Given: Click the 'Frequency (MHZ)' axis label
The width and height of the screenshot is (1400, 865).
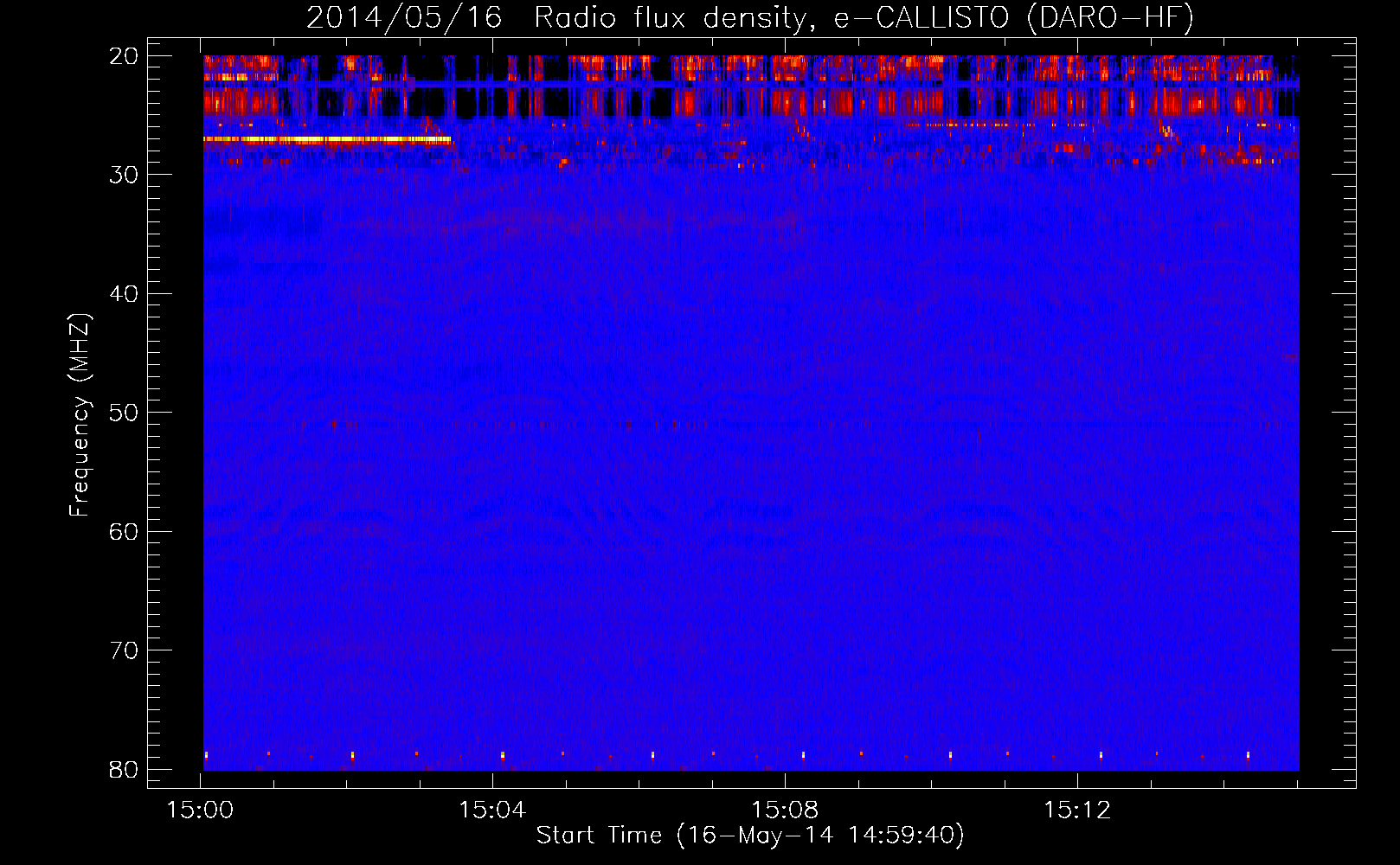Looking at the screenshot, I should click(80, 414).
